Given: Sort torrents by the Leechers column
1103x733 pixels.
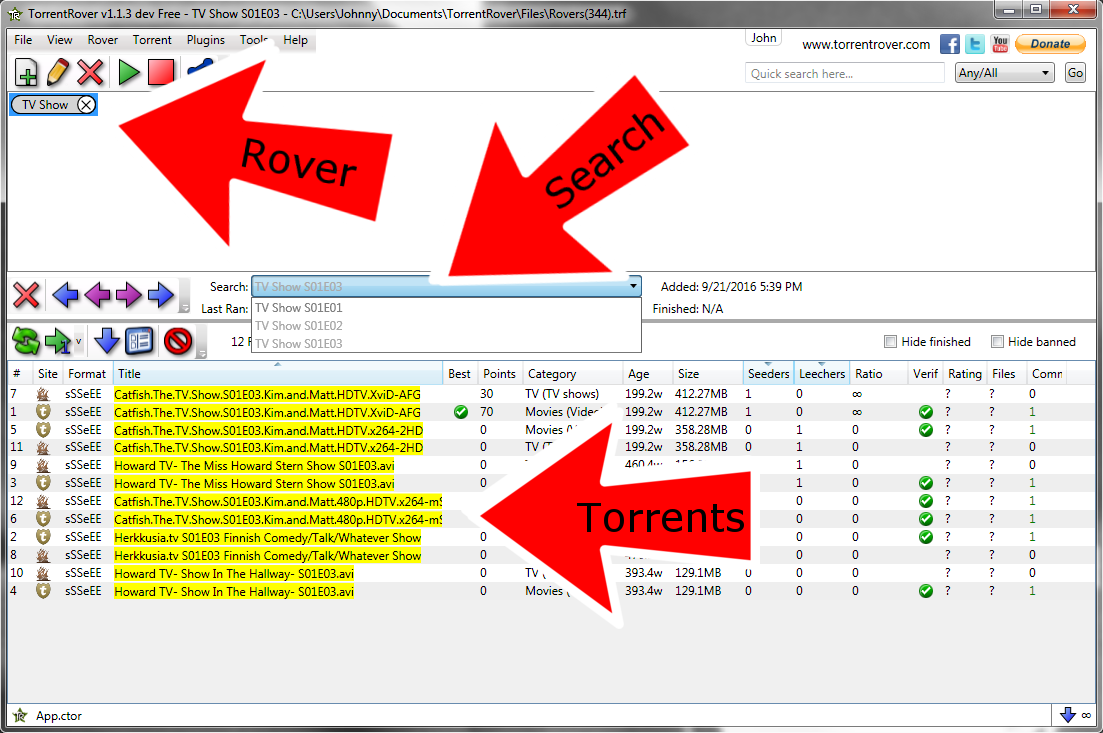Looking at the screenshot, I should [822, 374].
